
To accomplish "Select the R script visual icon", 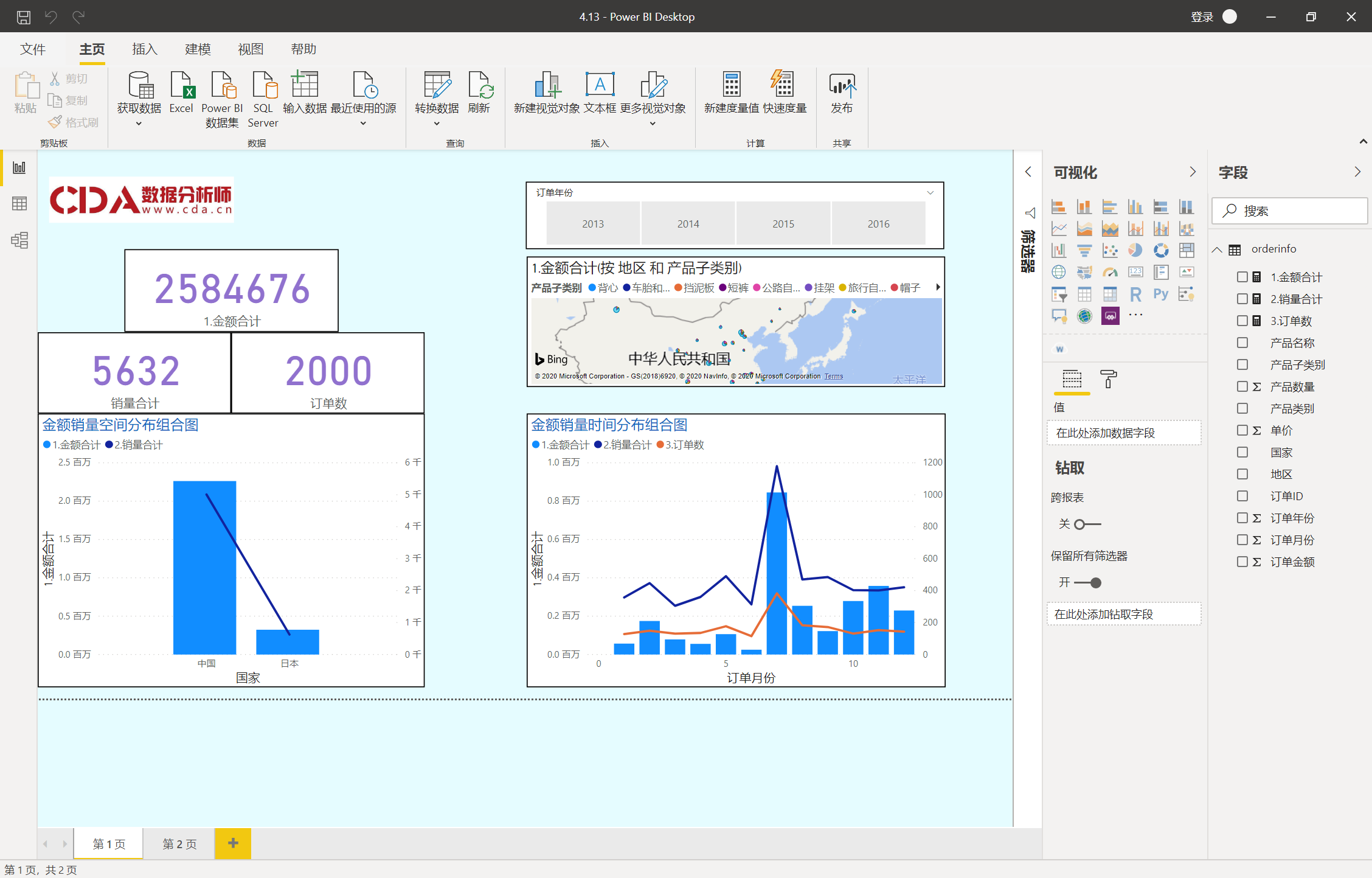I will [x=1135, y=294].
